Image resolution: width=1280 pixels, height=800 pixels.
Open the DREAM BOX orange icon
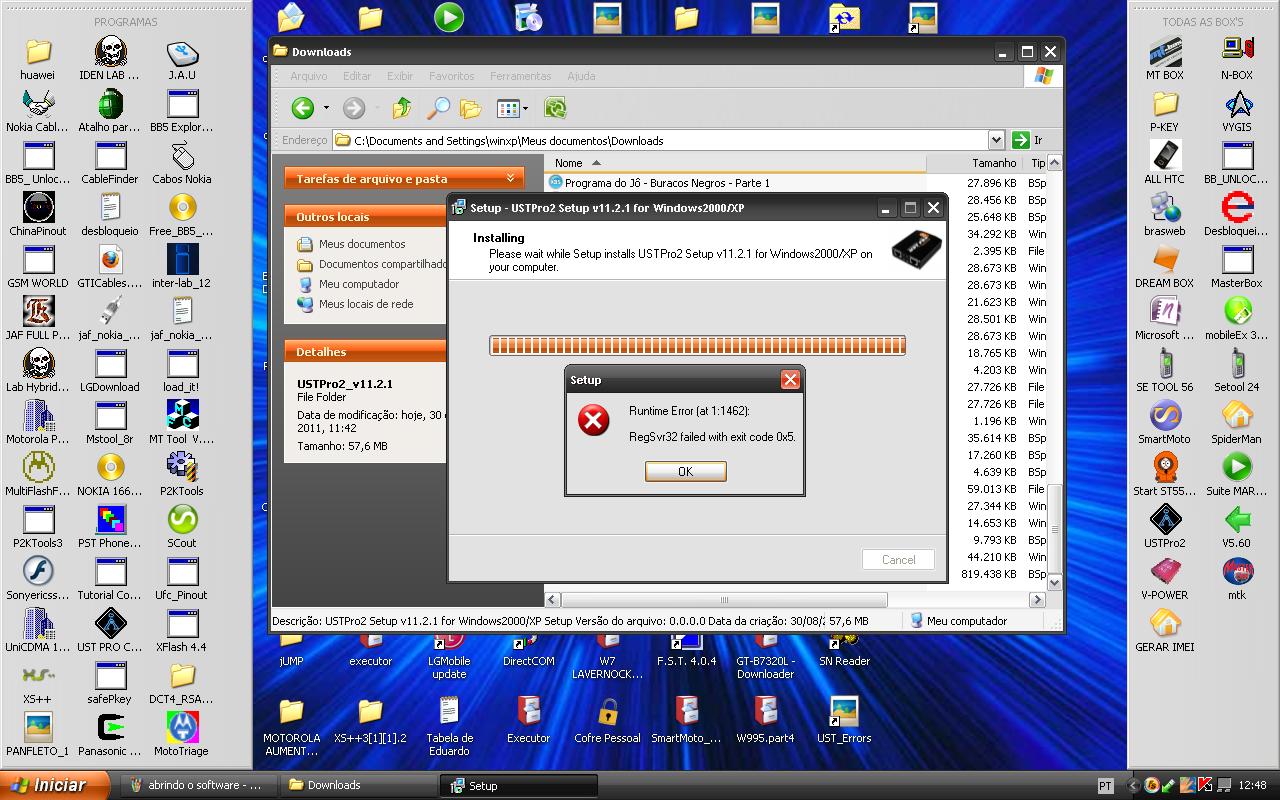click(x=1165, y=268)
